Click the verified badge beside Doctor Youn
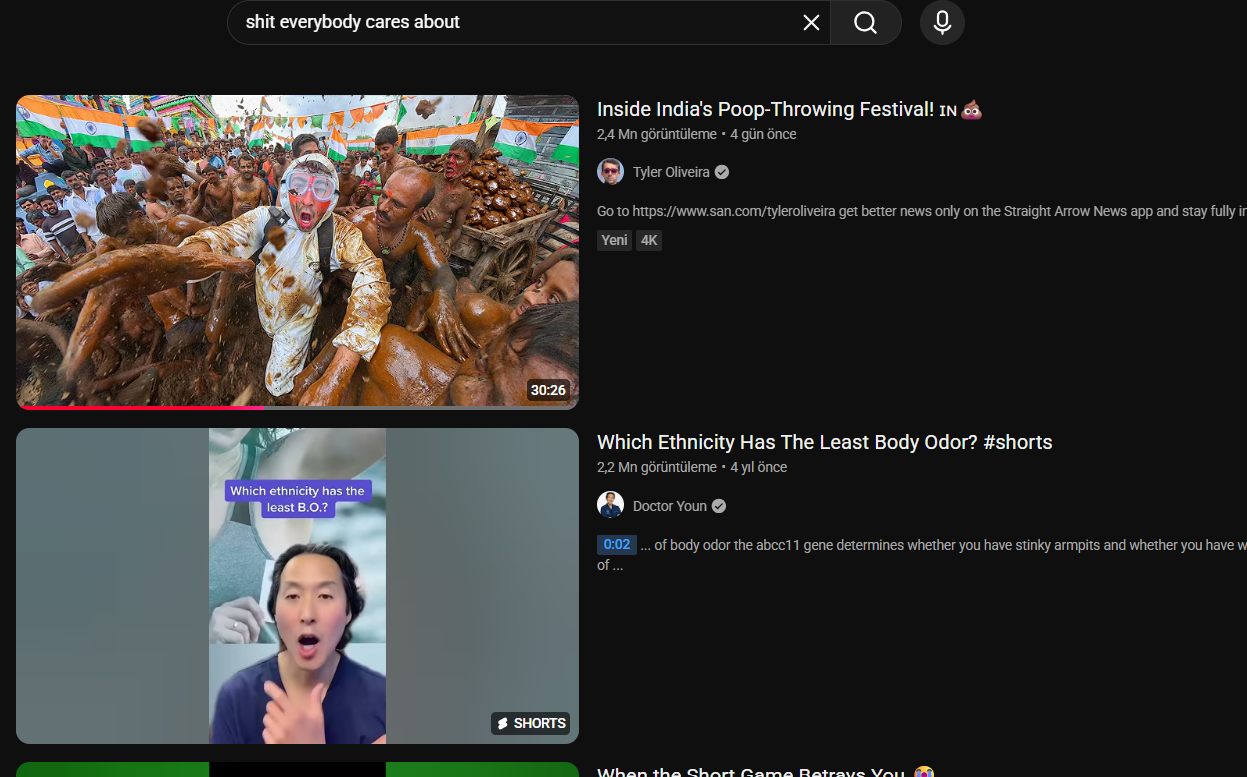Viewport: 1247px width, 777px height. [x=719, y=506]
